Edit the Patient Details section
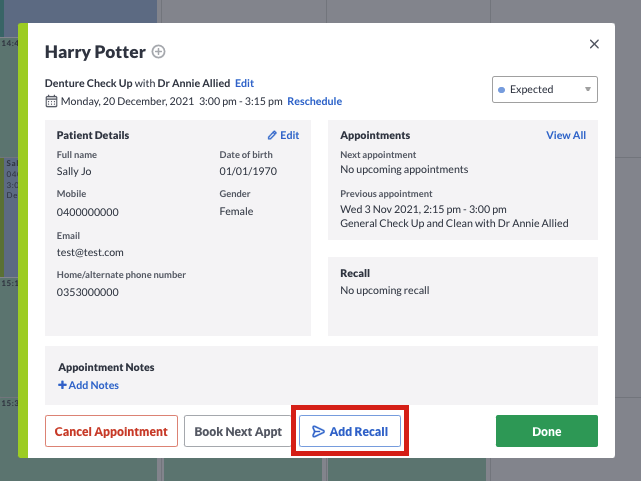 point(284,135)
